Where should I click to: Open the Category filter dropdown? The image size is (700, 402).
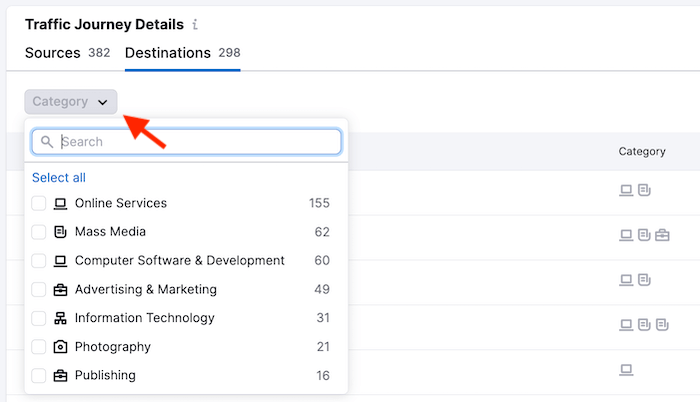[x=70, y=101]
